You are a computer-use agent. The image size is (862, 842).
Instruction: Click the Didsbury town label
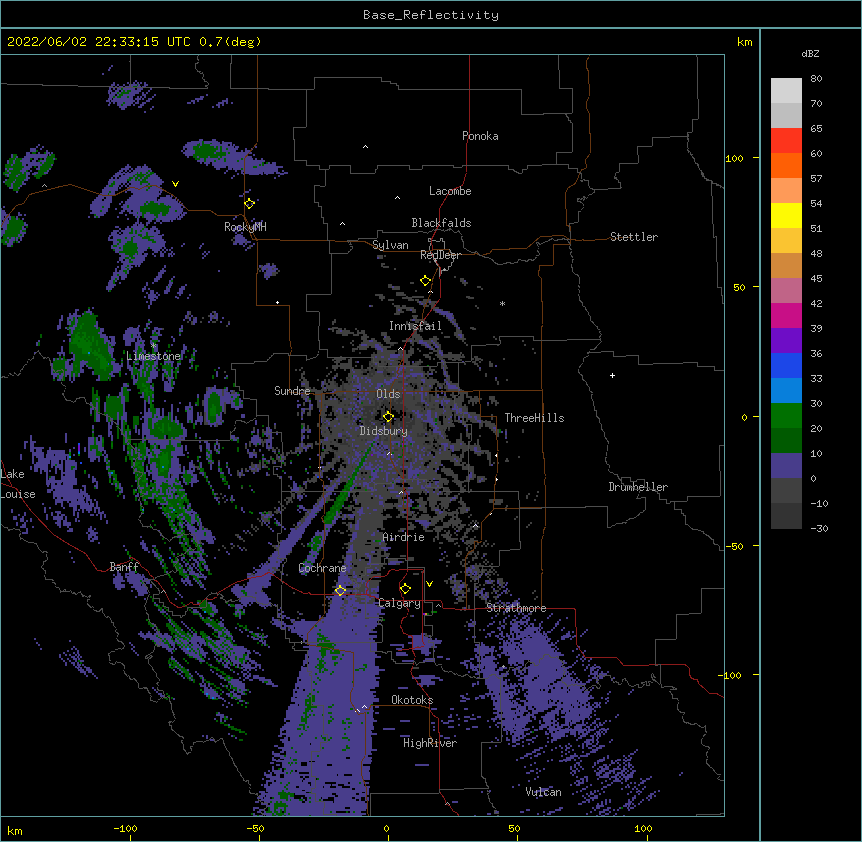coord(384,431)
